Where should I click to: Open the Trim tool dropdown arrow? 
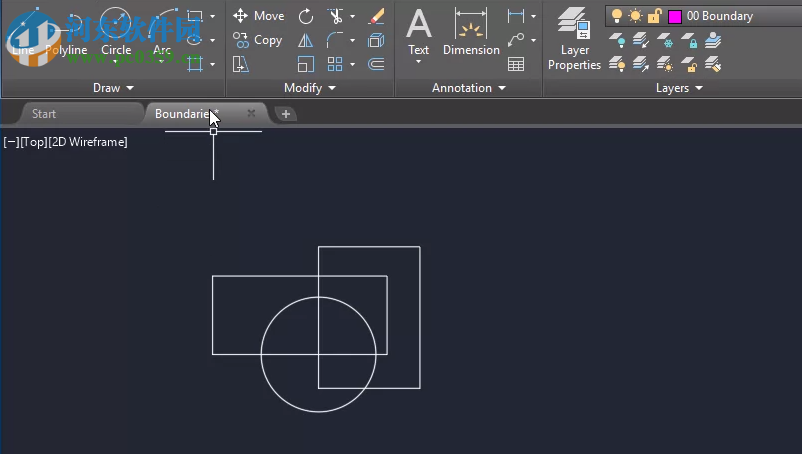352,16
